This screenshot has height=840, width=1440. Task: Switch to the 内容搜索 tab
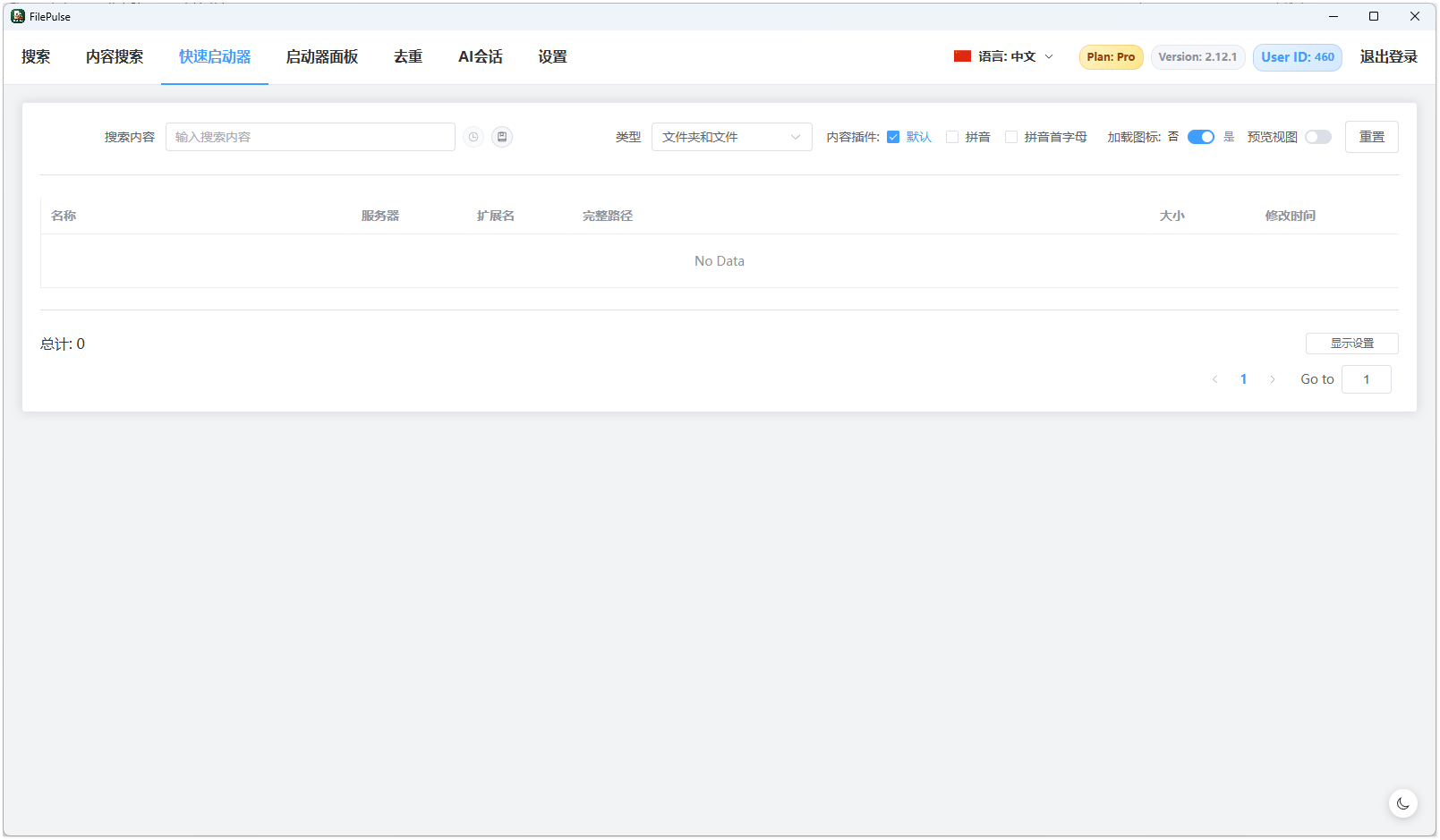point(115,56)
